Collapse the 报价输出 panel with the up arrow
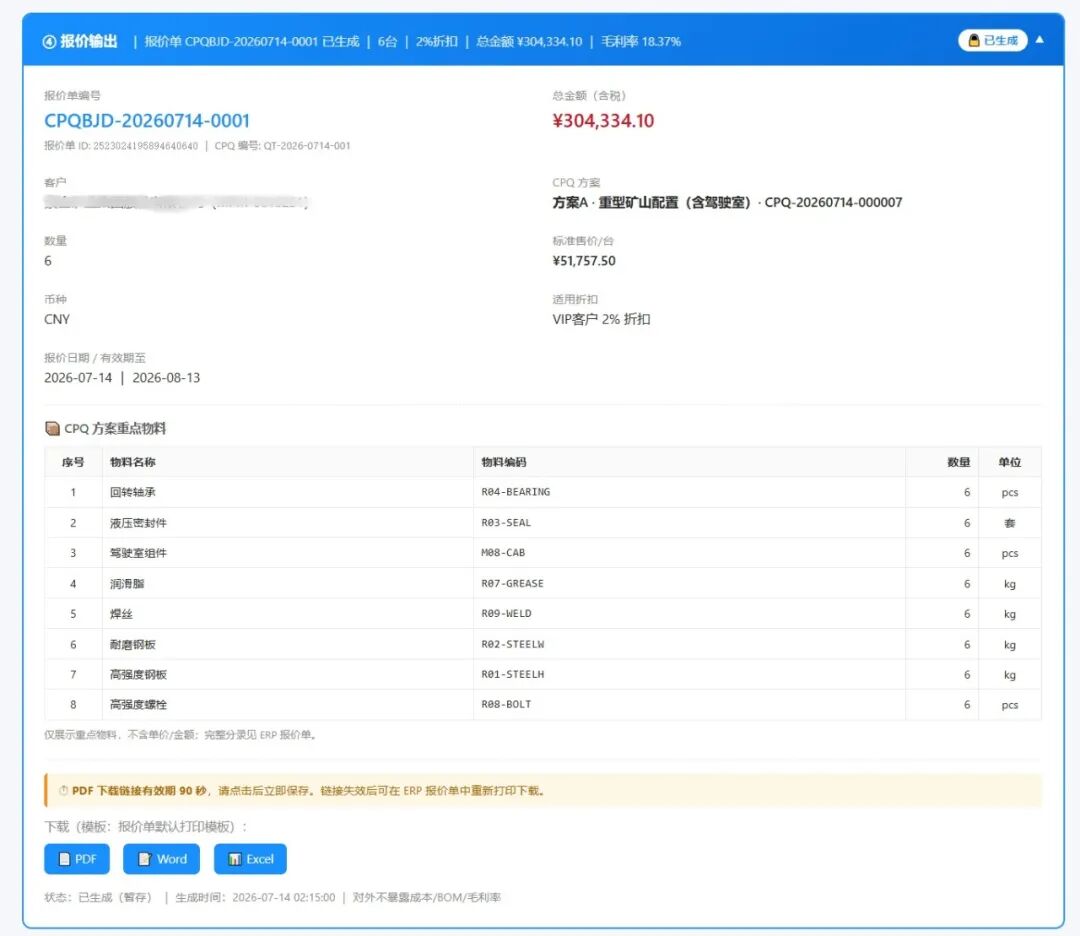 tap(1039, 40)
